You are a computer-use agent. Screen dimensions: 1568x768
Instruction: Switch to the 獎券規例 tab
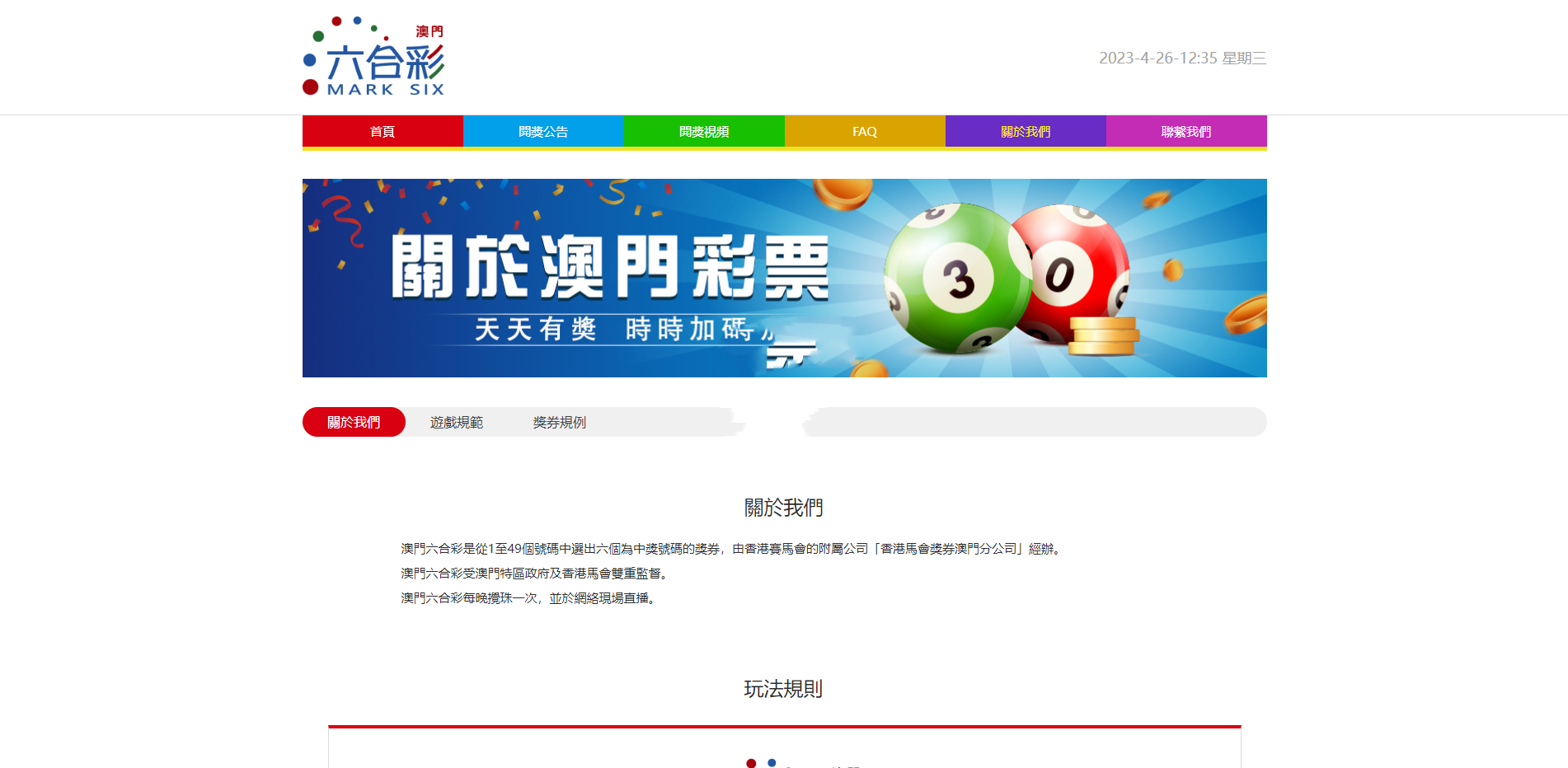560,422
